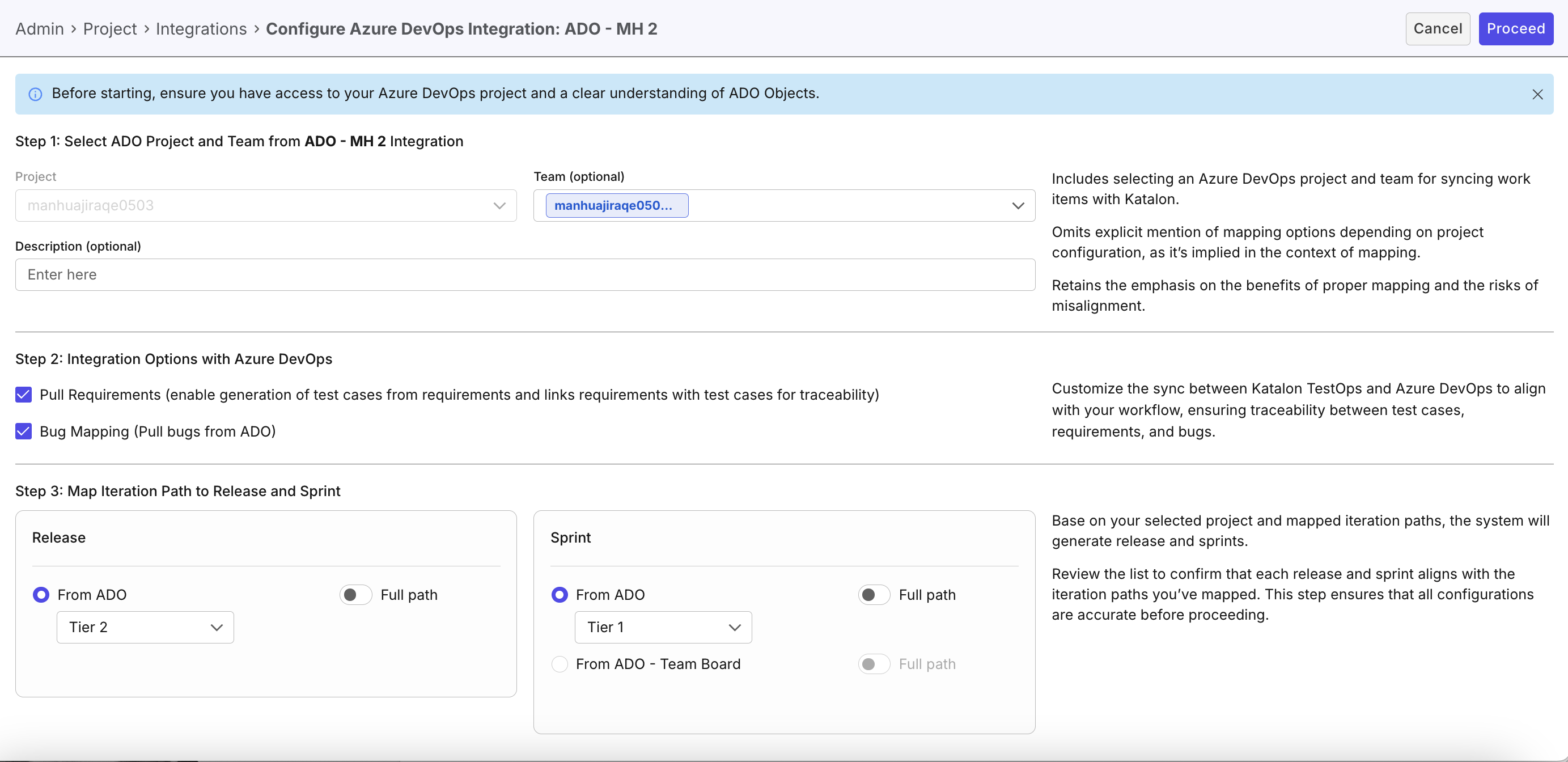Open the Sprint Tier 1 dropdown

(x=663, y=627)
